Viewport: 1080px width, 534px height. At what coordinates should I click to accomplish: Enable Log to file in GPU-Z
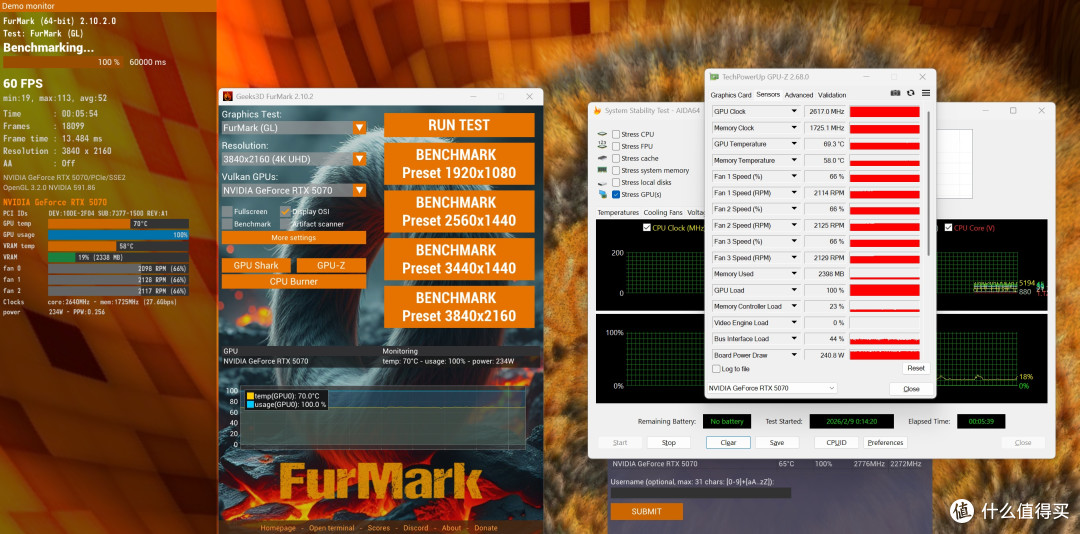[x=716, y=369]
